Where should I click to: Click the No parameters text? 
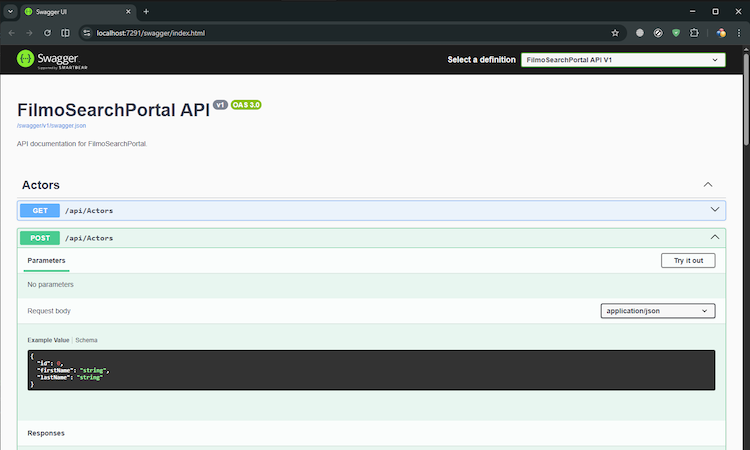[50, 285]
